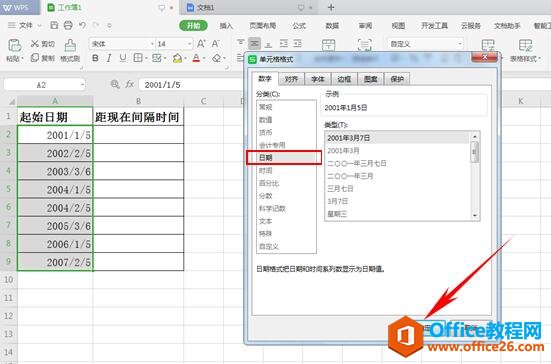Click the middle align icon
The width and height of the screenshot is (551, 364).
[254, 43]
